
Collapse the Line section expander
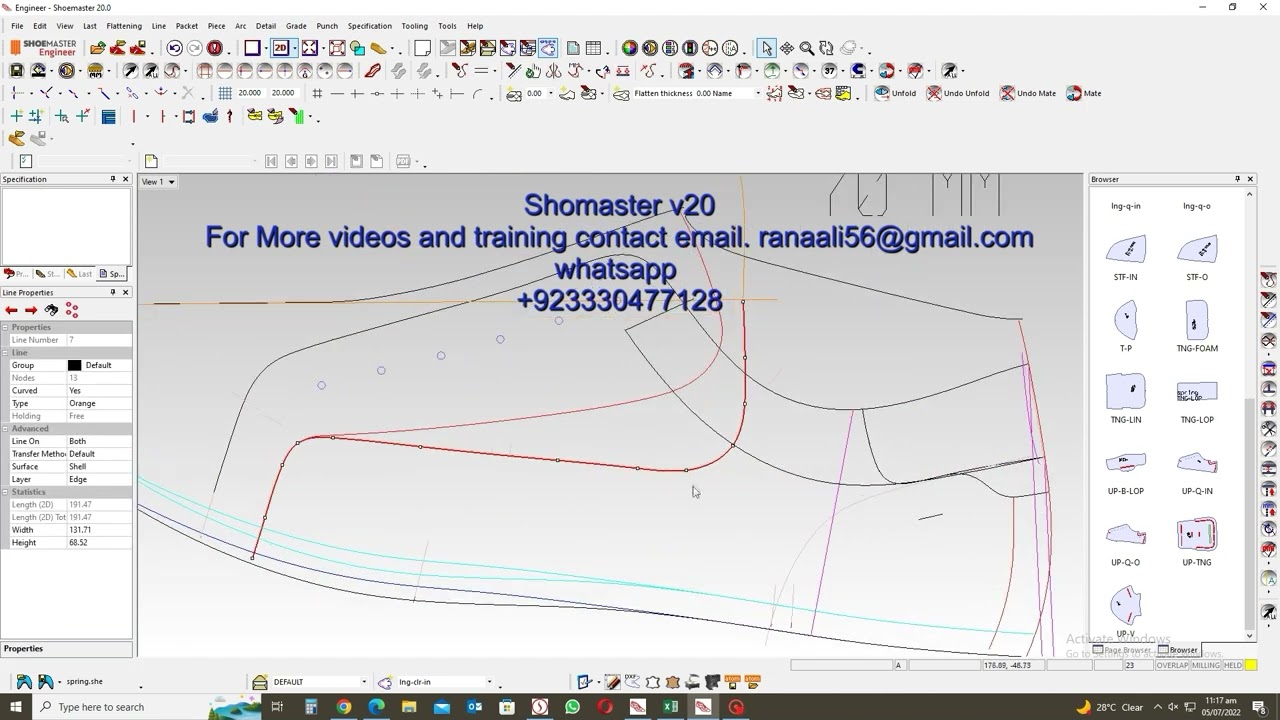click(x=5, y=352)
